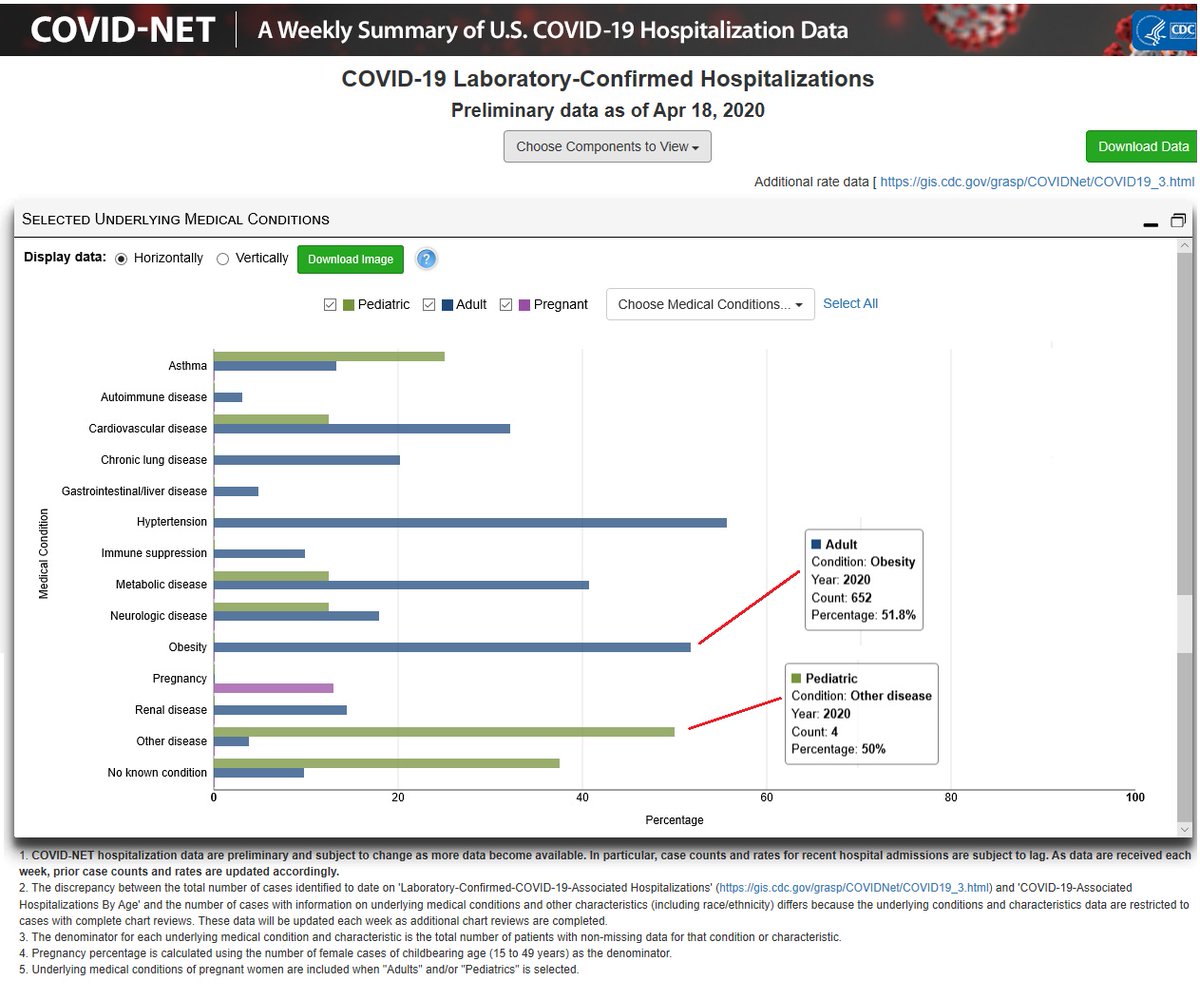Click the purple Pregnant legend square
Screen dimensions: 1200x1000
coord(524,305)
